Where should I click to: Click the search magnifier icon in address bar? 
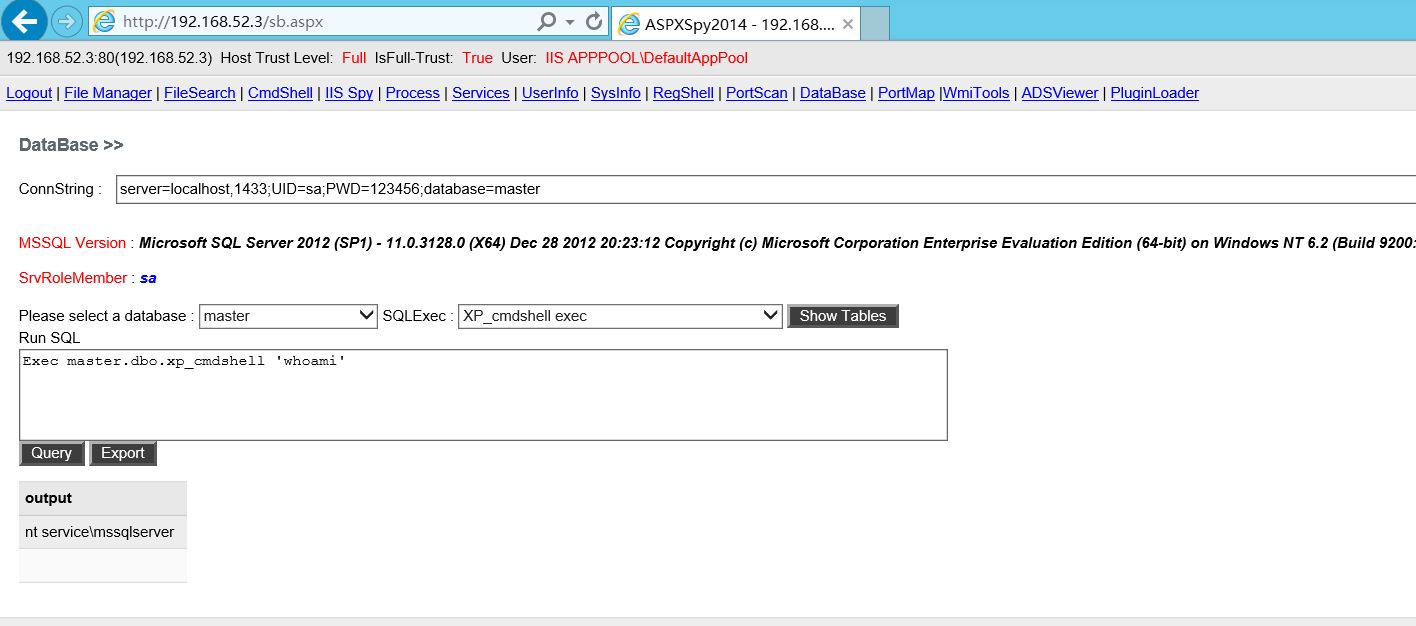pos(547,21)
